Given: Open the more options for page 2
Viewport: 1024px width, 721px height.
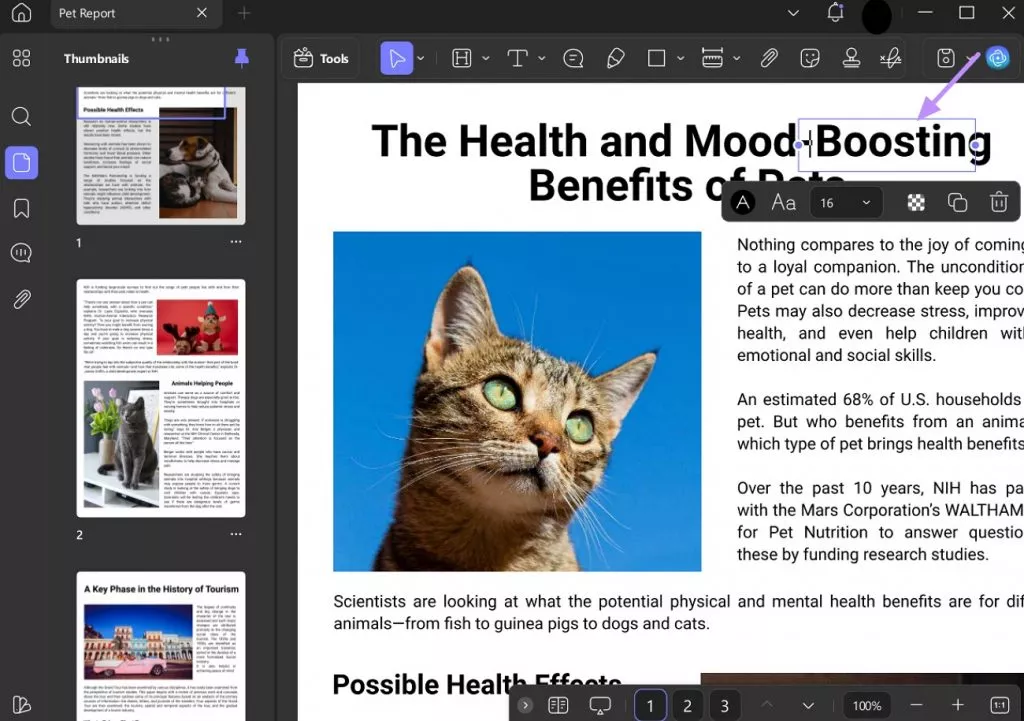Looking at the screenshot, I should click(x=236, y=534).
